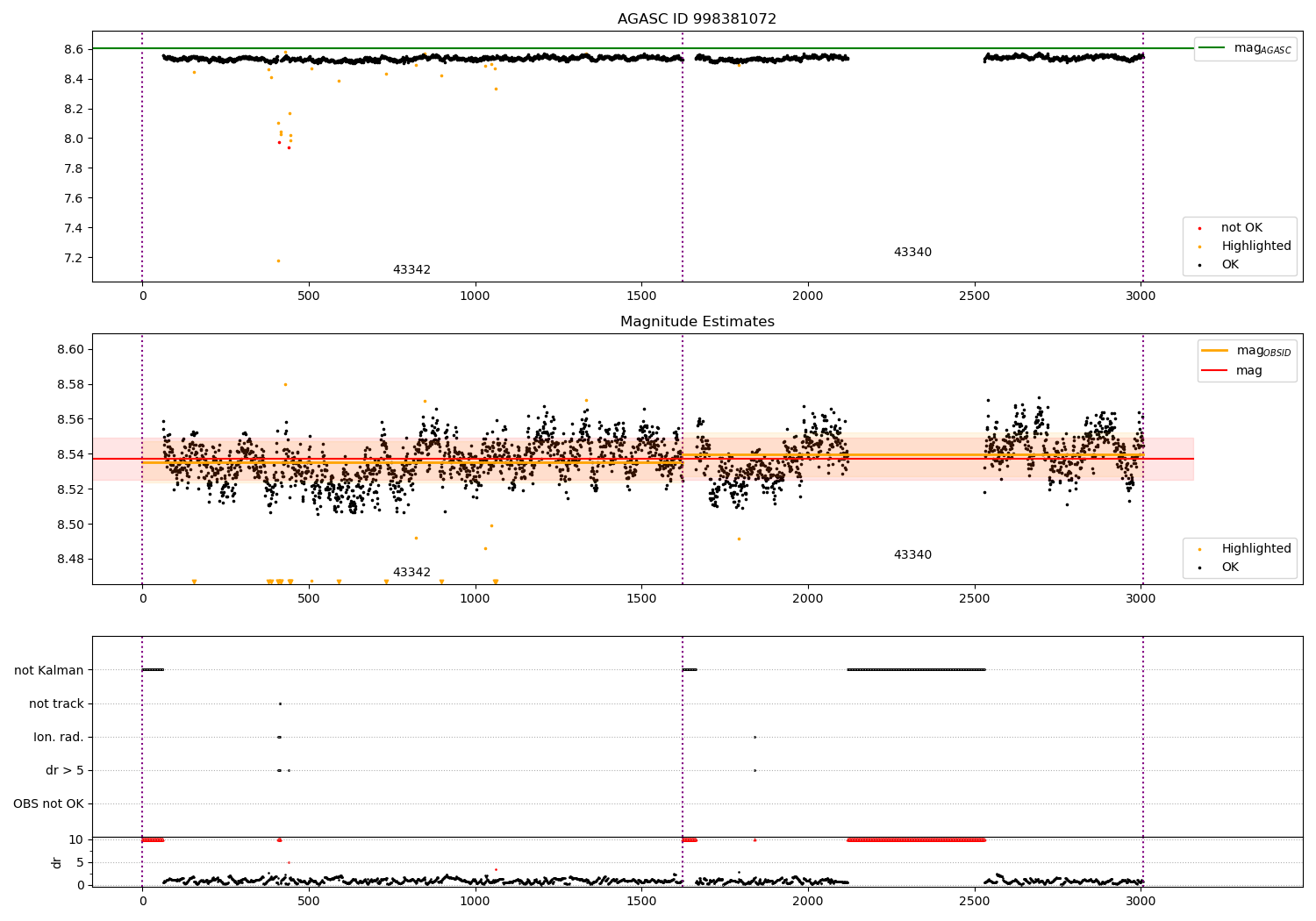
Task: Click the "not track" row label
Action: pos(56,704)
